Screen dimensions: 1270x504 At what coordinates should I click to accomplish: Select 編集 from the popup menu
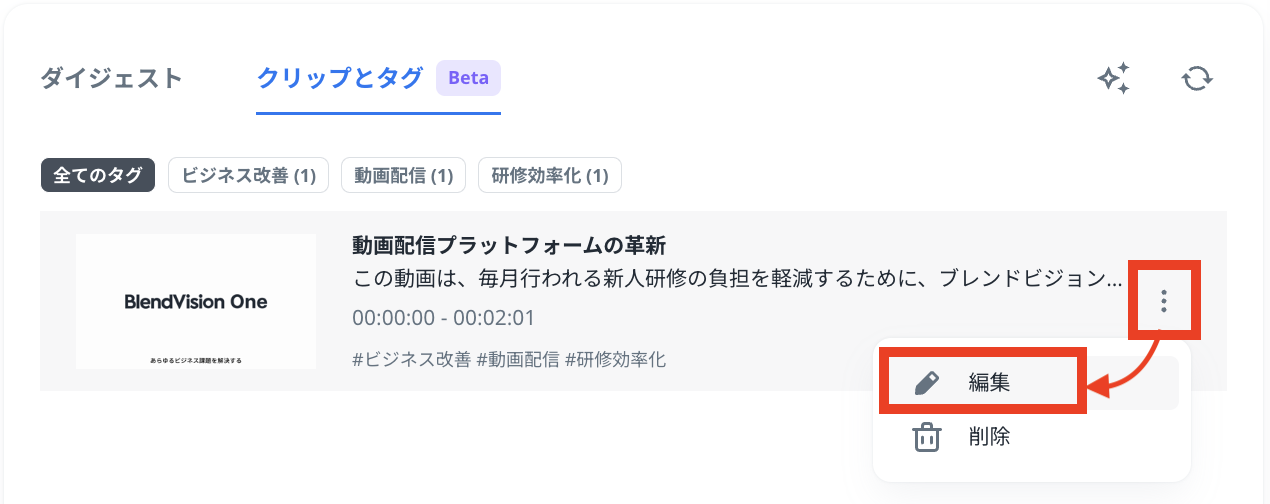988,382
